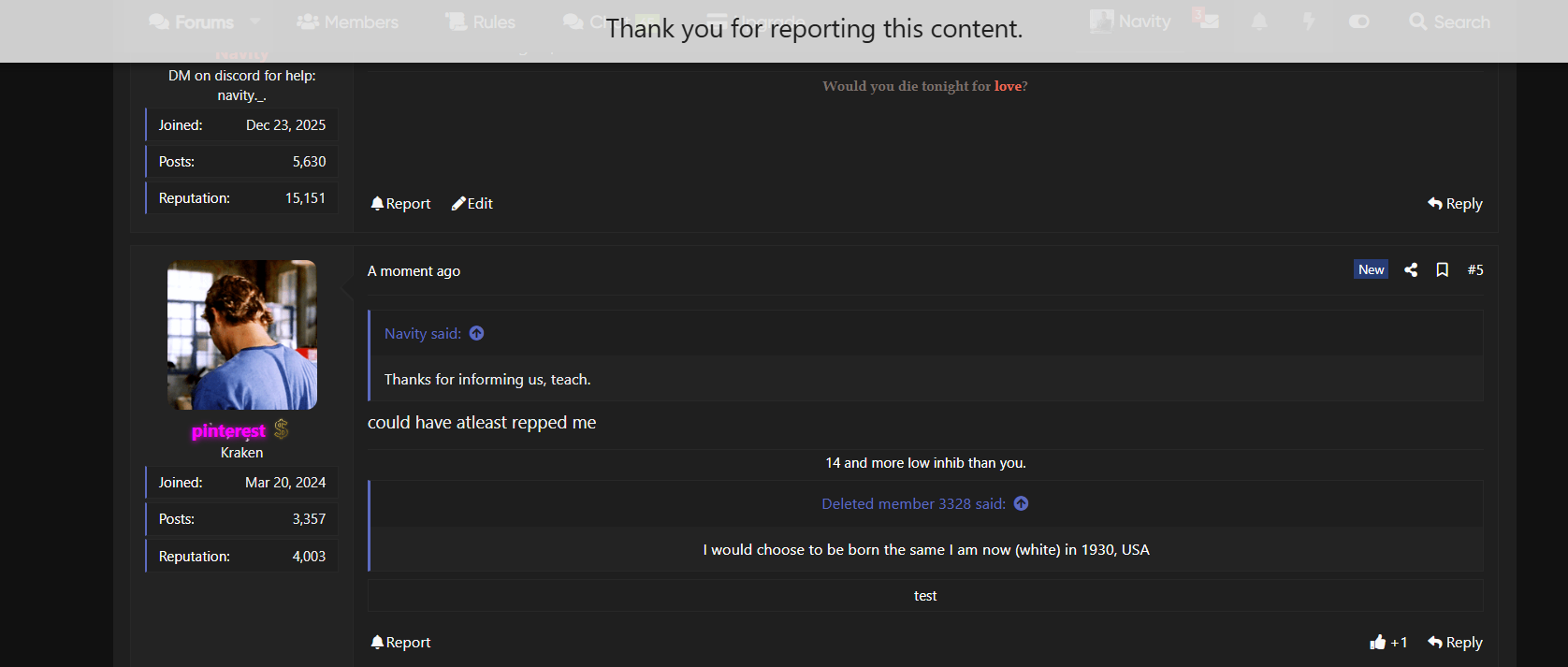The image size is (1568, 667).
Task: Give +1 like to pinterest's post
Action: pos(1388,642)
